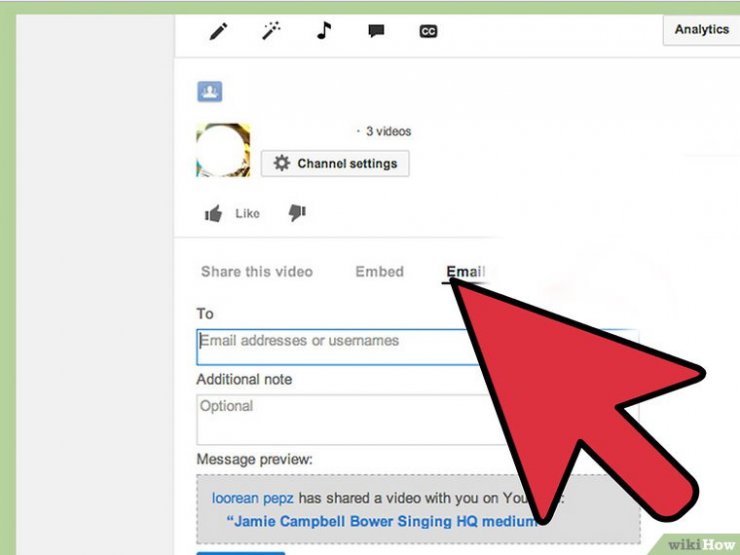The width and height of the screenshot is (740, 555).
Task: Switch to the Share this video tab
Action: (x=257, y=272)
